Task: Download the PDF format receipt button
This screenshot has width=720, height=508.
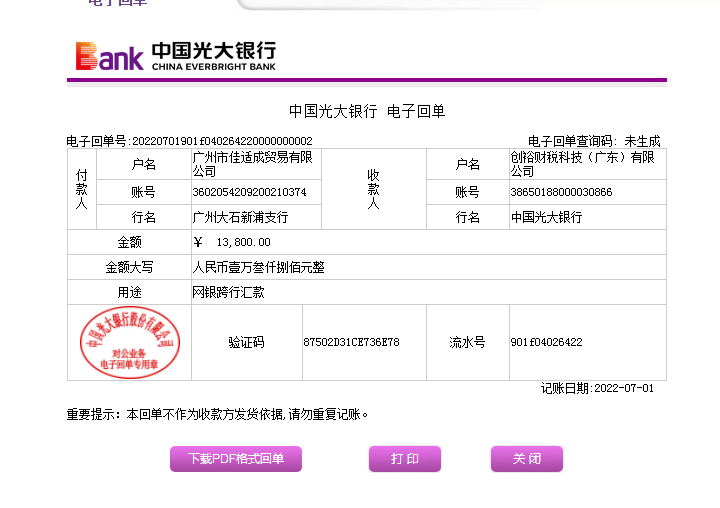Action: (x=236, y=458)
